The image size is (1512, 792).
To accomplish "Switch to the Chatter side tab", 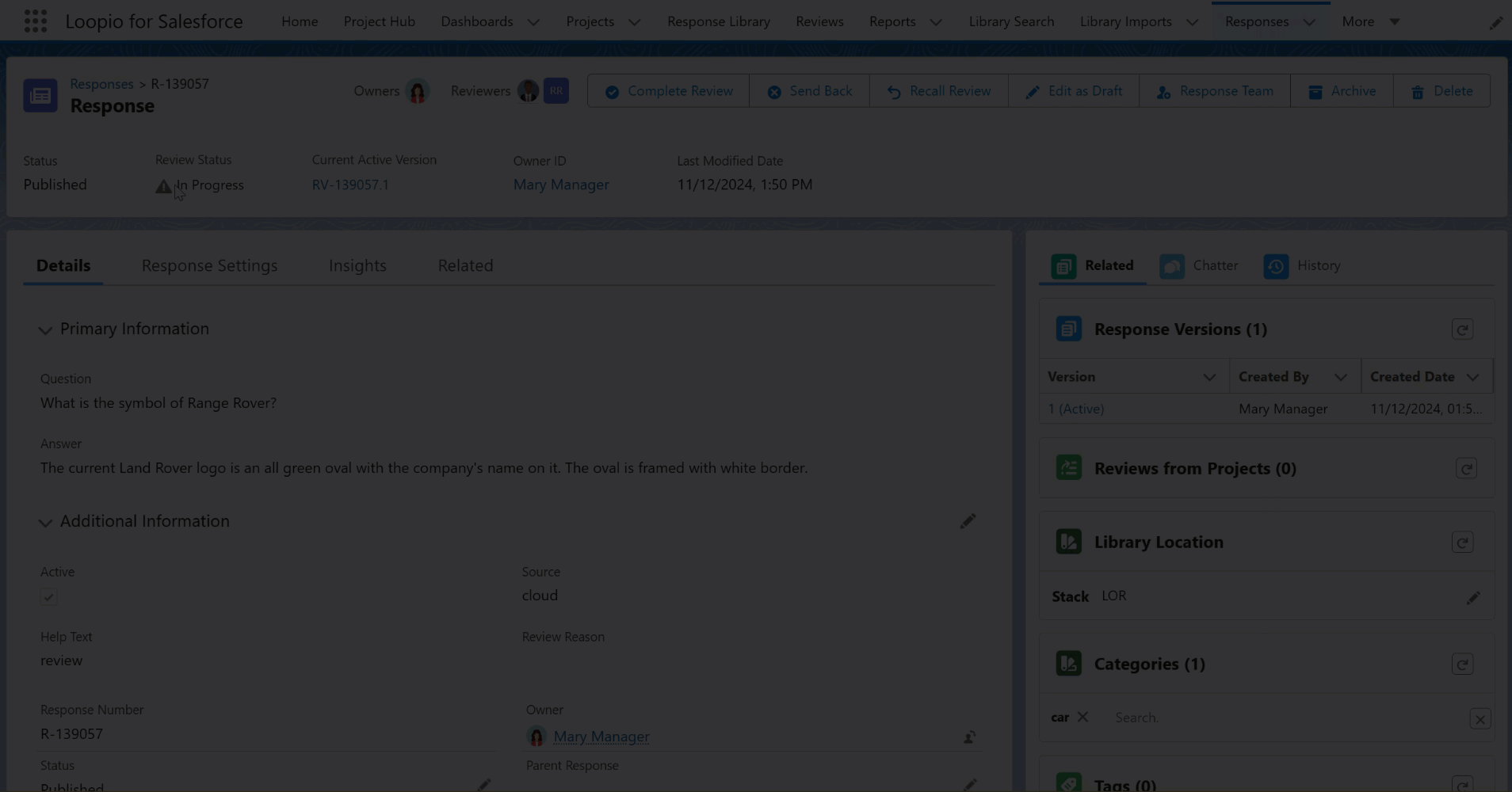I will pos(1199,265).
